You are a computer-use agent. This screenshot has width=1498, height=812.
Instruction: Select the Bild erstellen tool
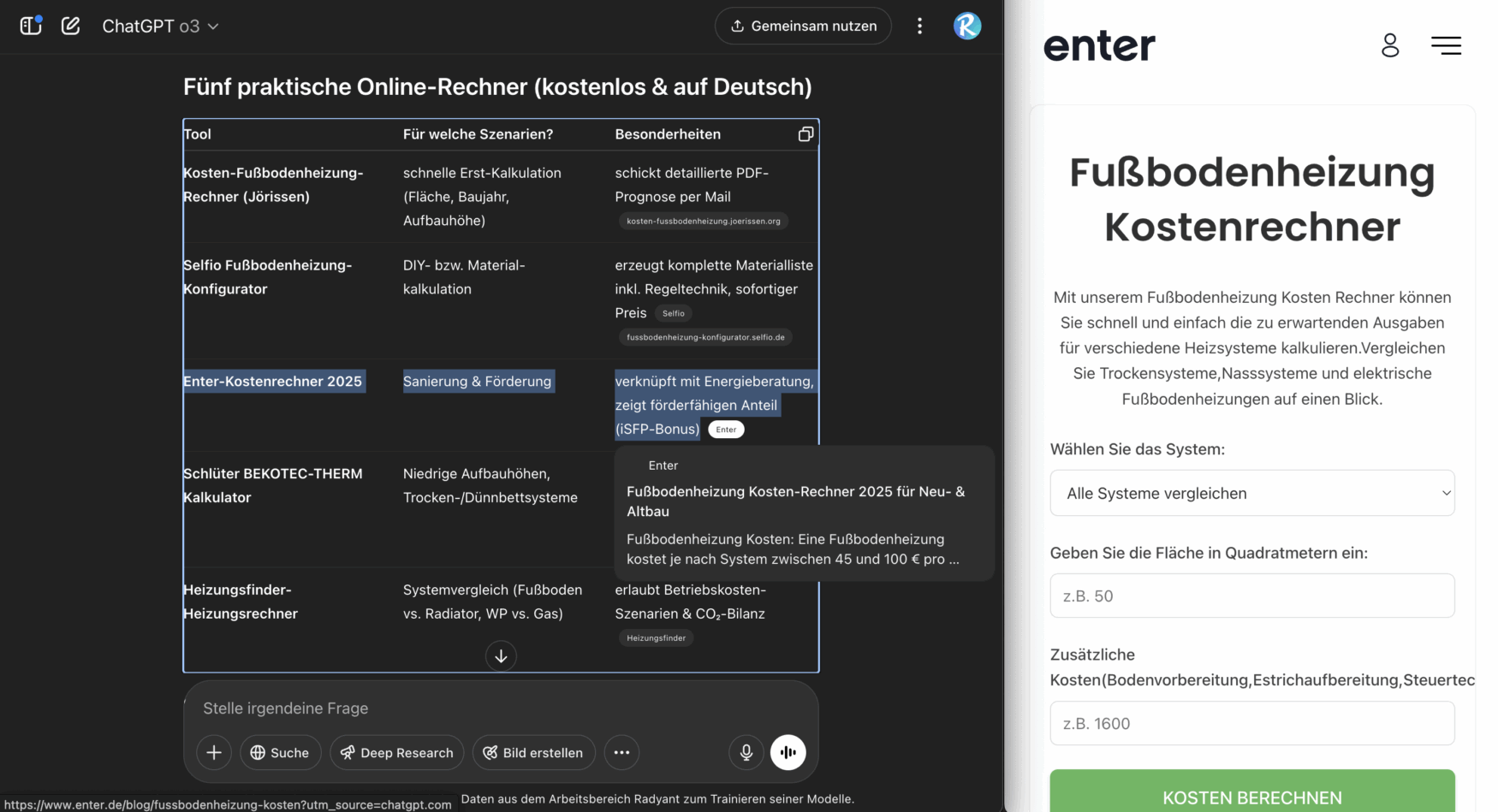coord(533,752)
